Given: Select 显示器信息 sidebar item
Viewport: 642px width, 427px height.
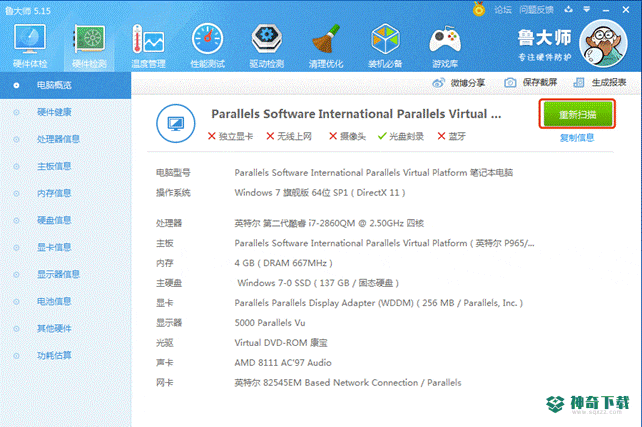Looking at the screenshot, I should (x=66, y=274).
